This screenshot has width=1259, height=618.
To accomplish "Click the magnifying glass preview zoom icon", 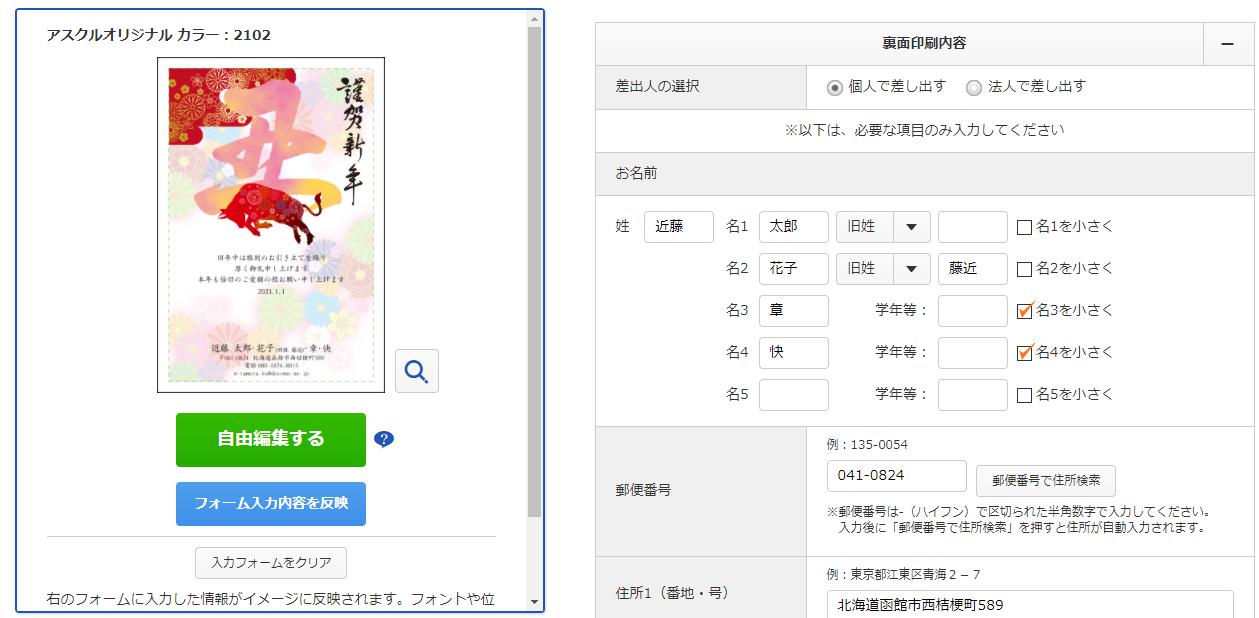I will tap(417, 372).
